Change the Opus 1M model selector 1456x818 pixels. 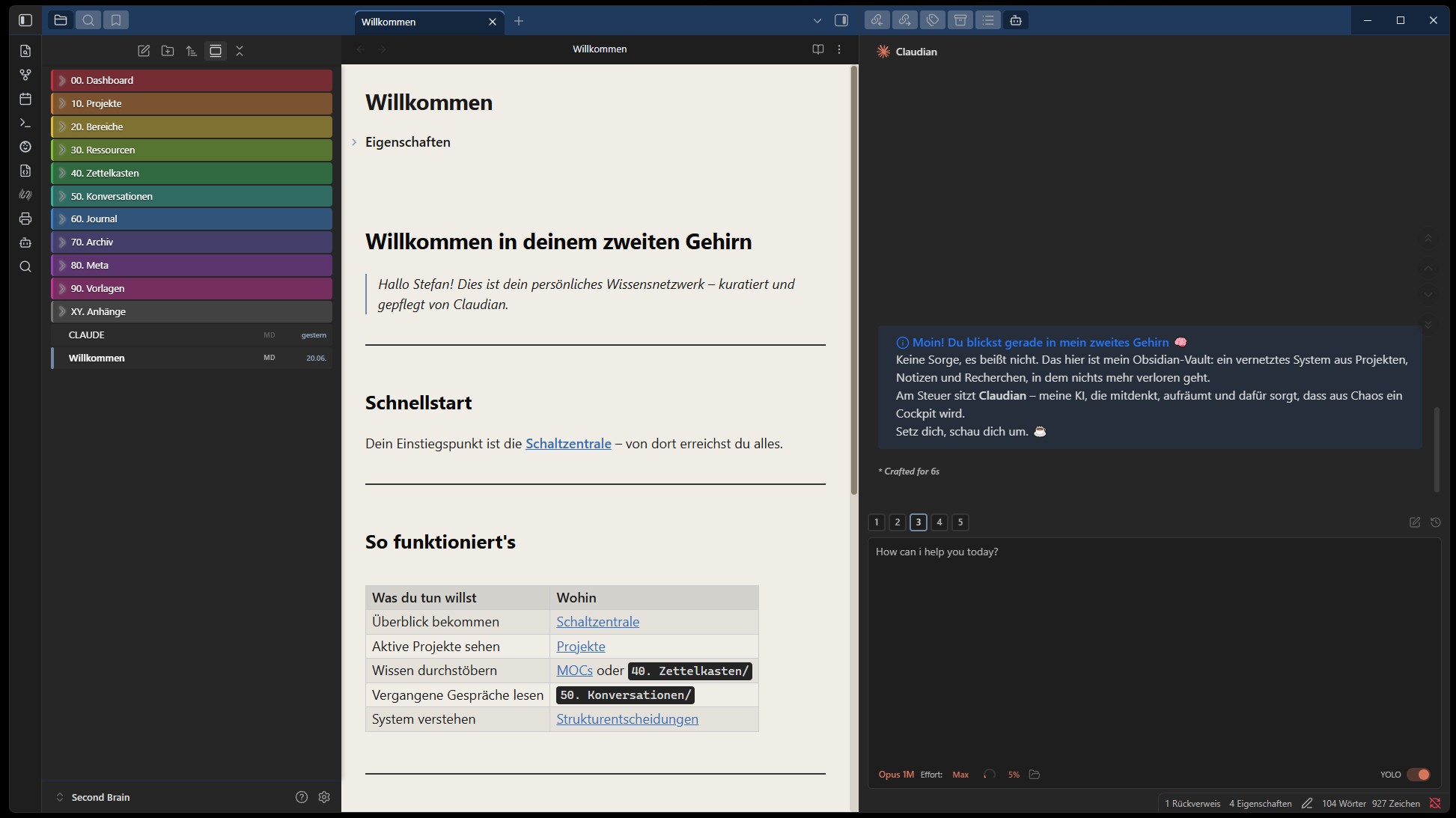[896, 775]
